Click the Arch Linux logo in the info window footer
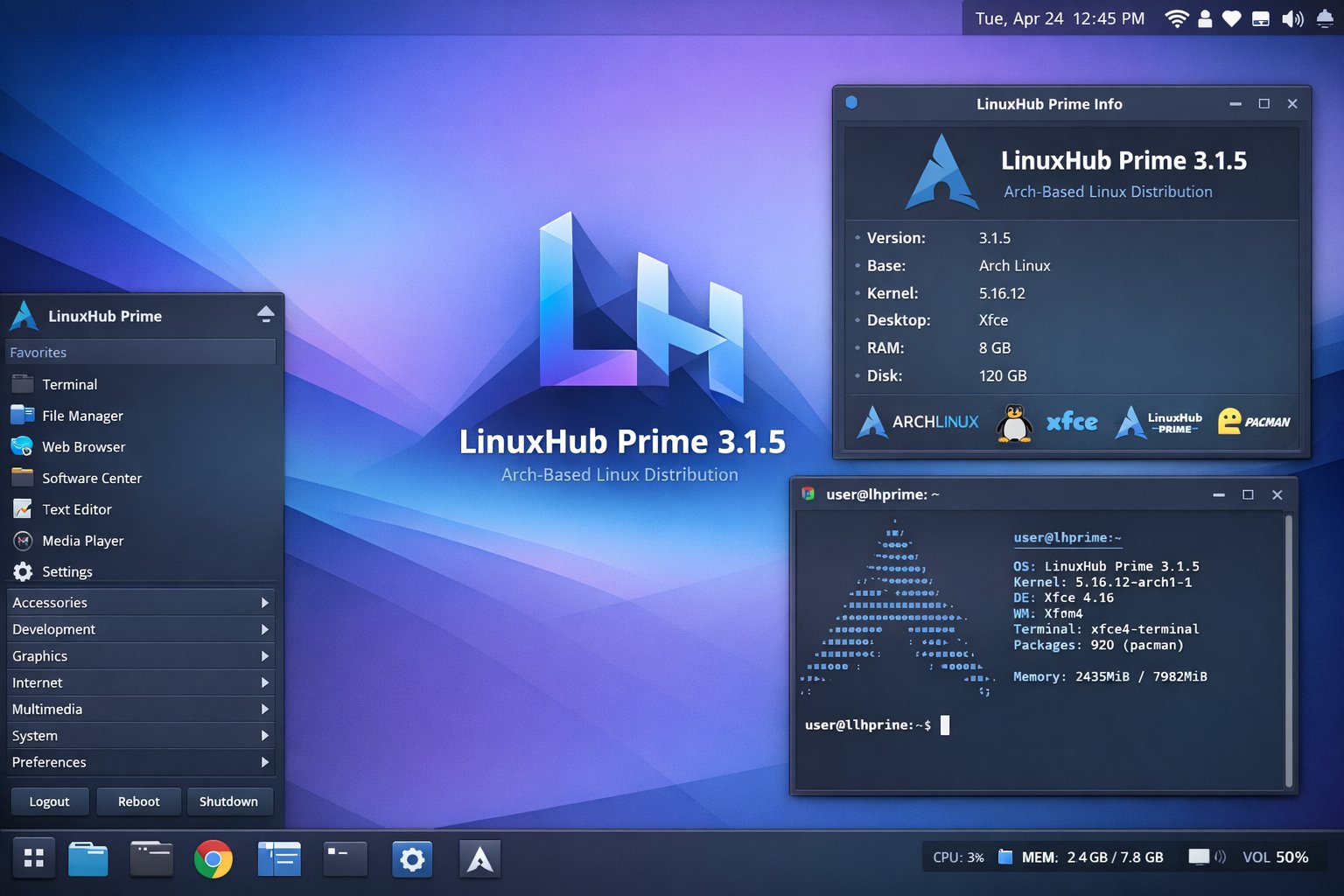This screenshot has width=1344, height=896. coord(915,422)
